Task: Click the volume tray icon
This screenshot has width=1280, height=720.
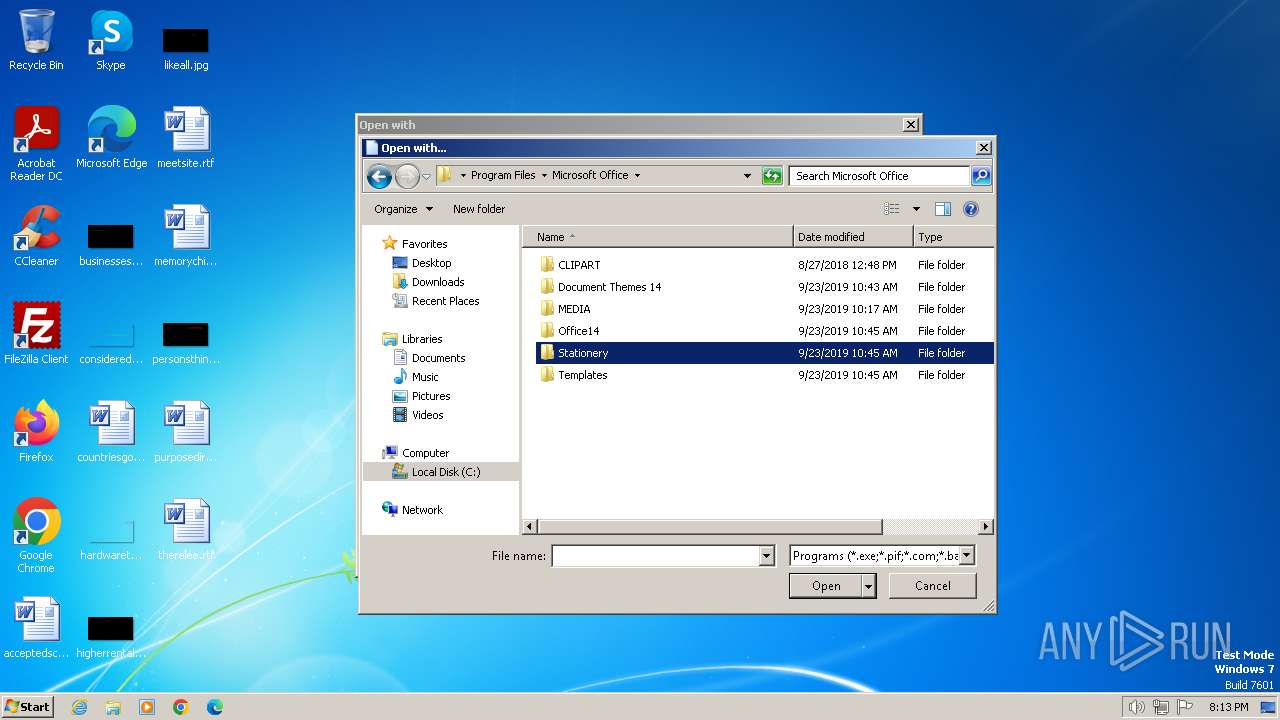Action: (x=1136, y=707)
